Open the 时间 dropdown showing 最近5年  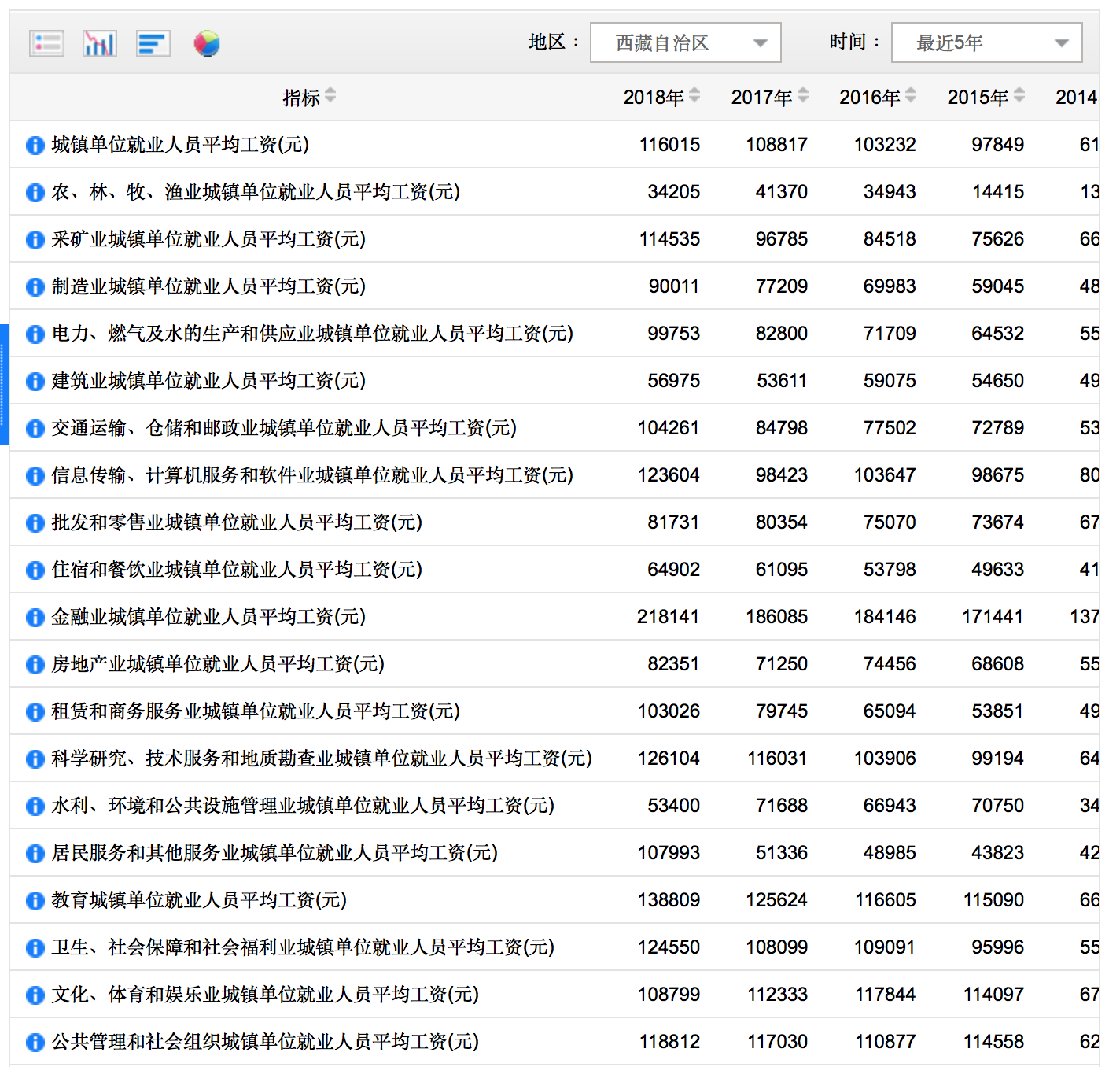986,42
